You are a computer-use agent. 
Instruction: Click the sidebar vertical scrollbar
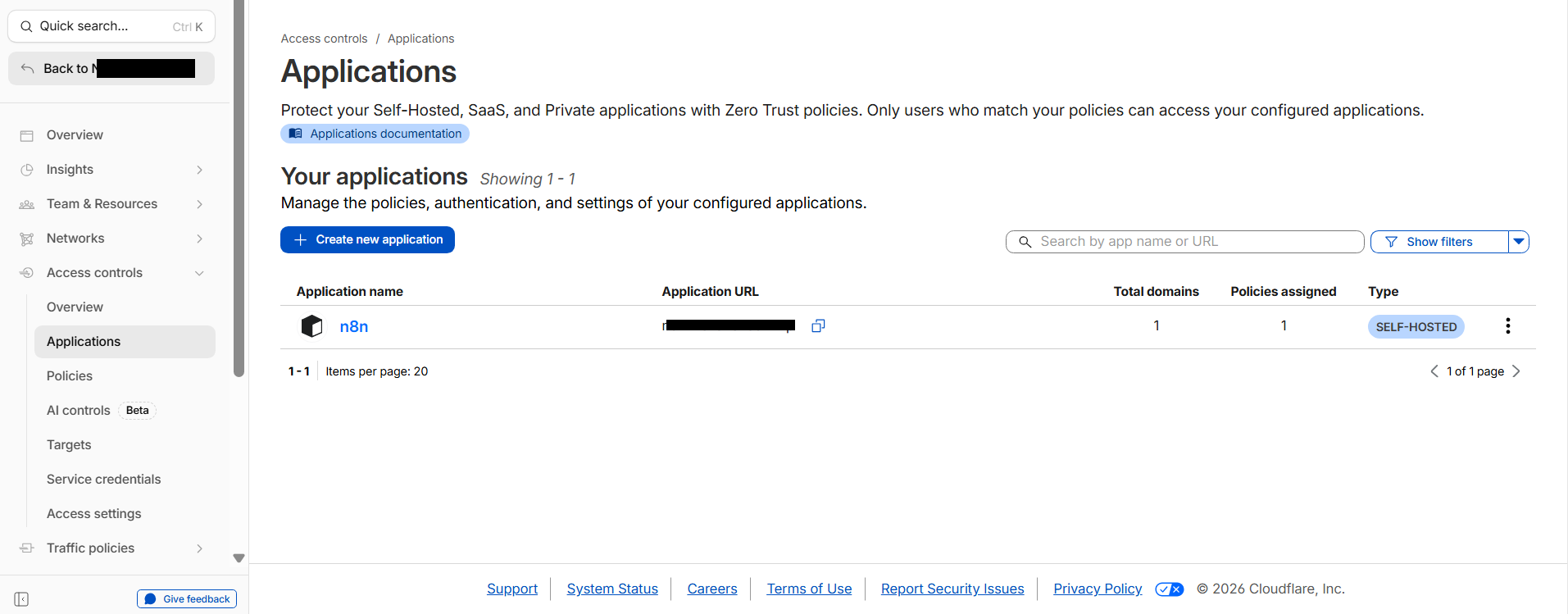point(239,189)
